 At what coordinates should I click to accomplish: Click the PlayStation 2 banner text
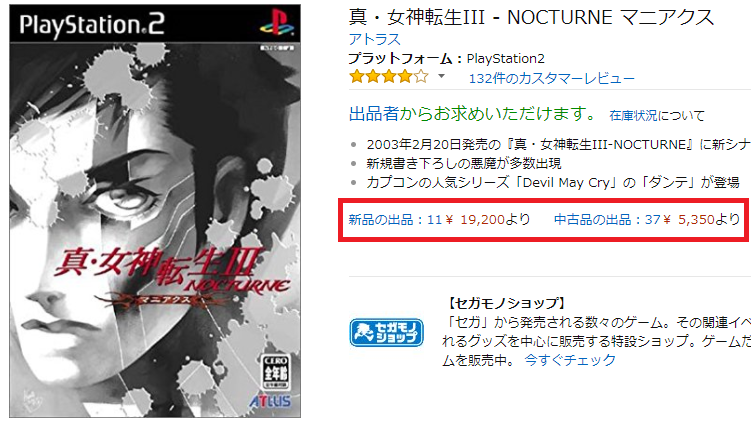tap(92, 25)
